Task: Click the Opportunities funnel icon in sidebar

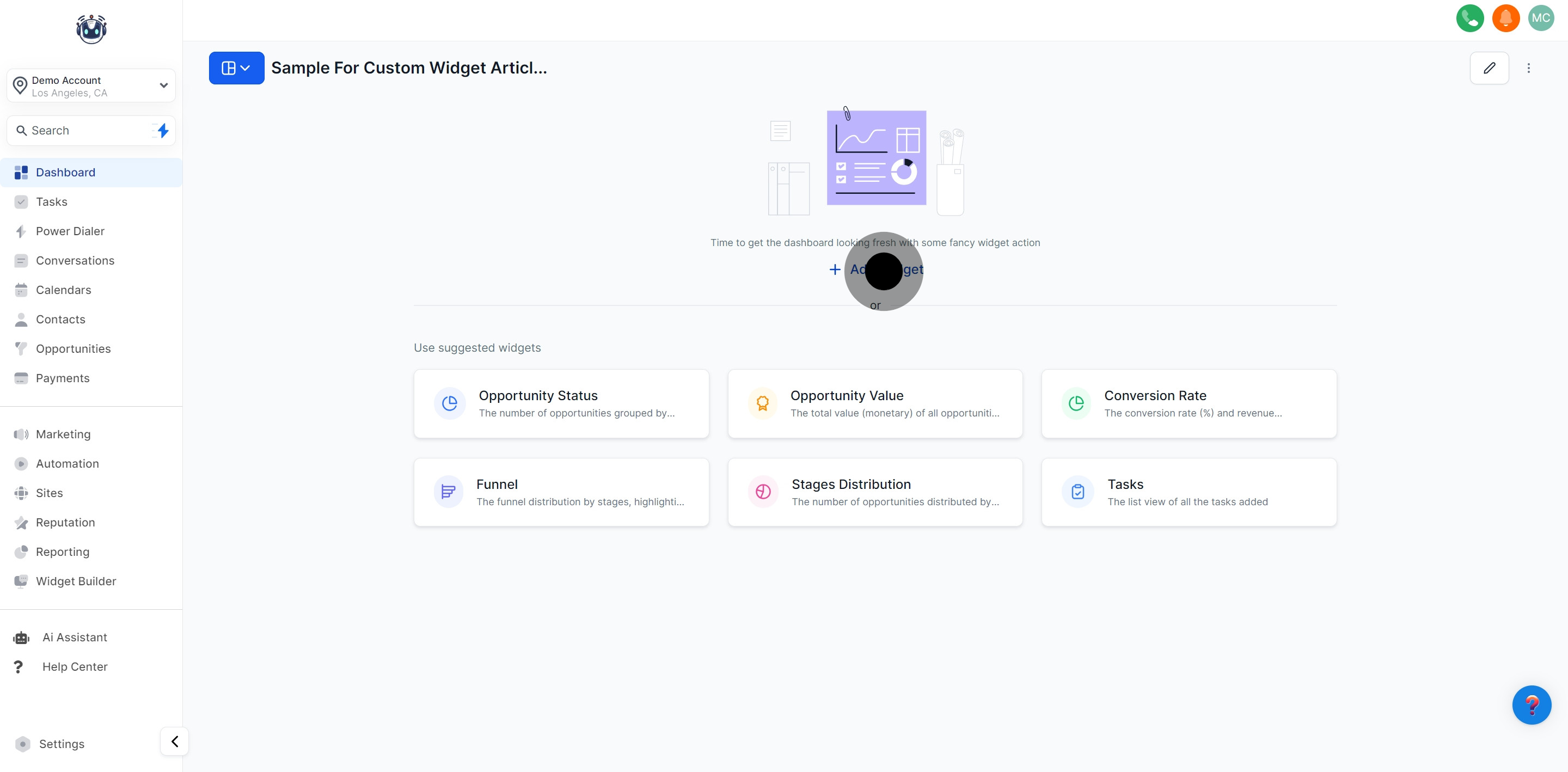Action: [x=21, y=349]
